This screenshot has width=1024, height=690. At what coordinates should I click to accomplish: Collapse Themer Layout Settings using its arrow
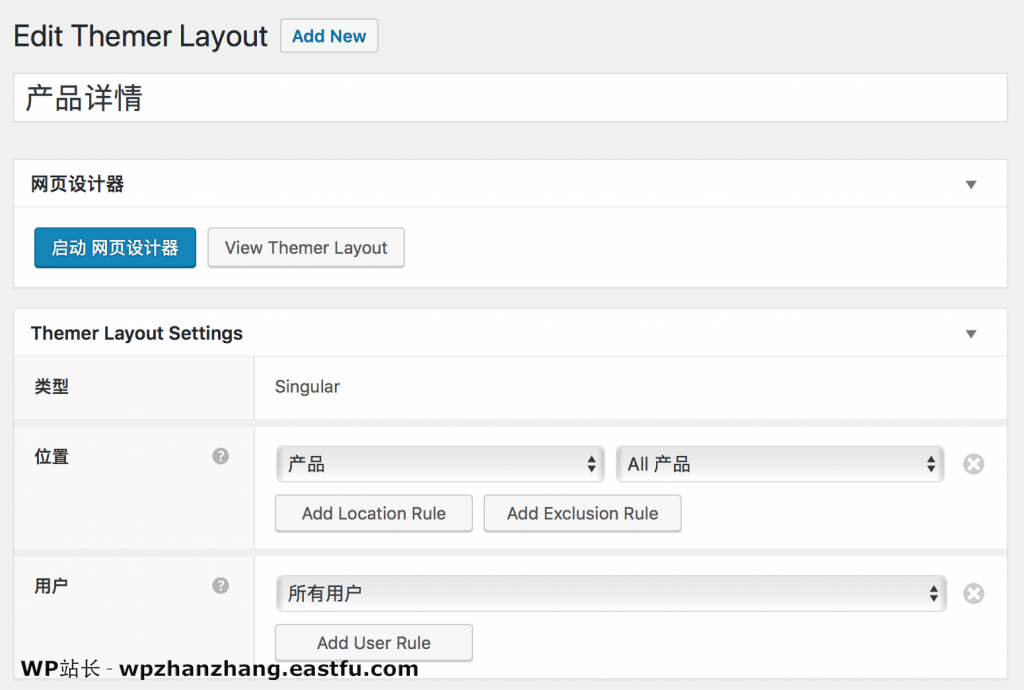click(970, 334)
